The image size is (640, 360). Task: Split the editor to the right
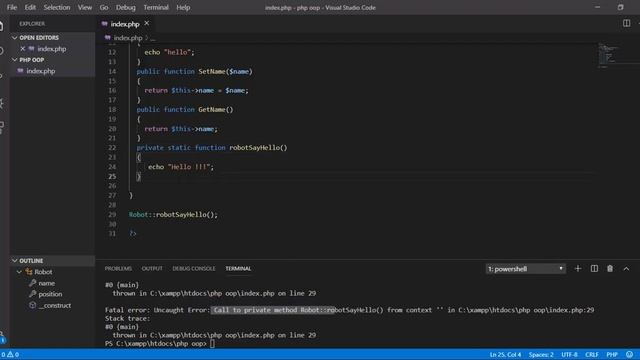click(626, 23)
